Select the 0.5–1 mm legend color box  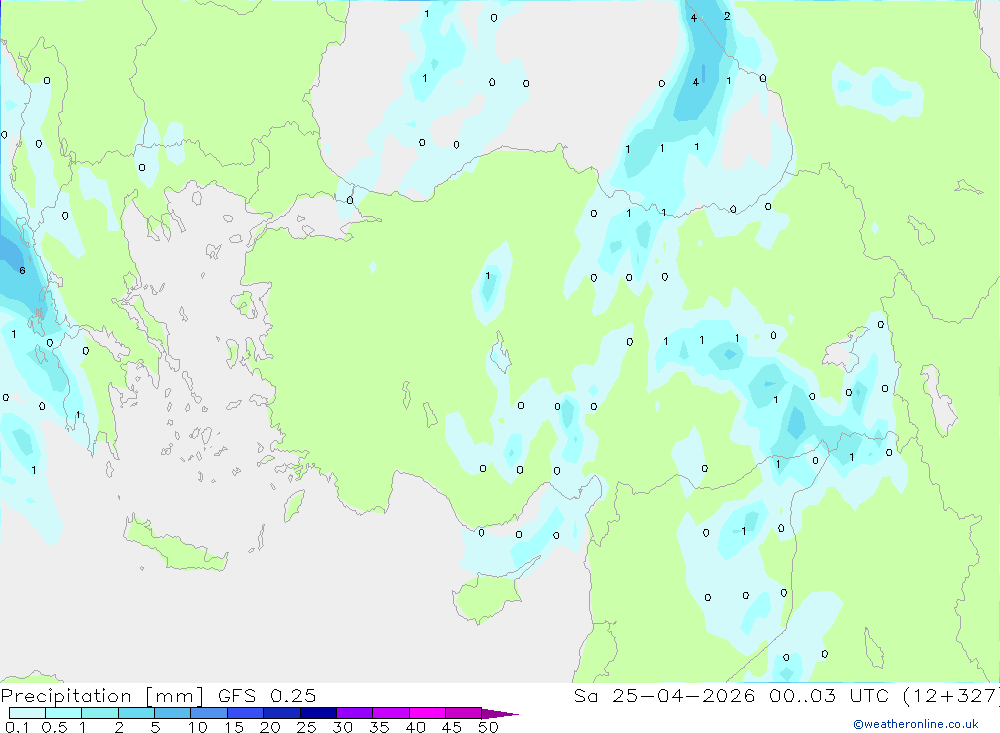coord(63,713)
